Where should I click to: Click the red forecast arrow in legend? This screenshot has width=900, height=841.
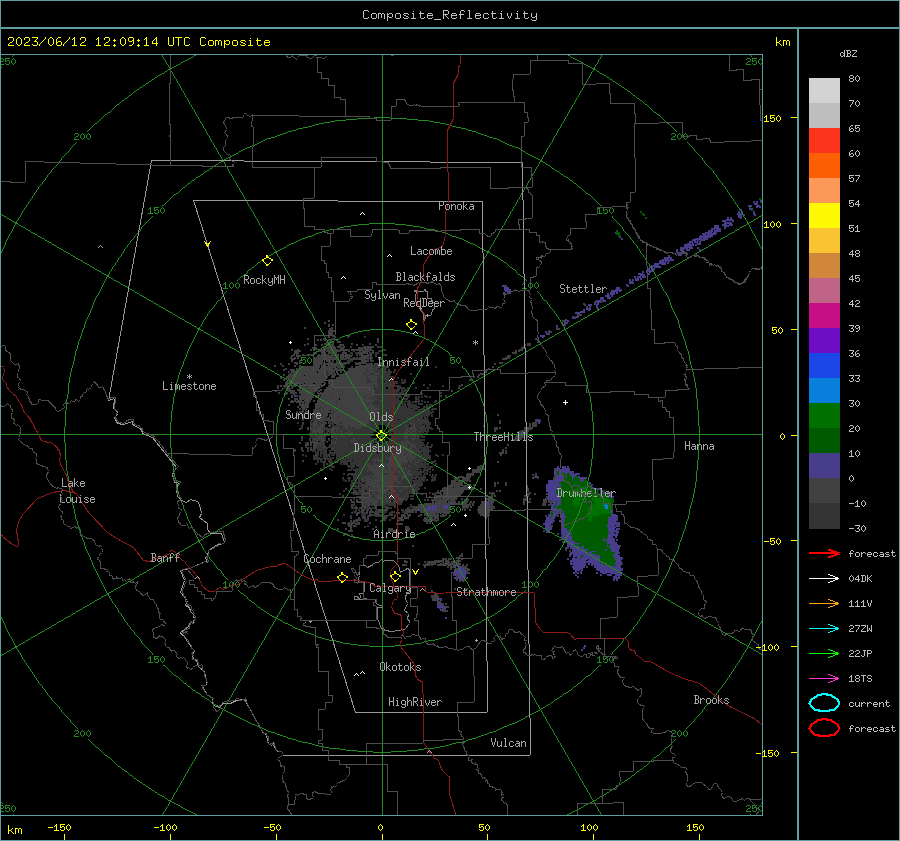click(x=824, y=553)
